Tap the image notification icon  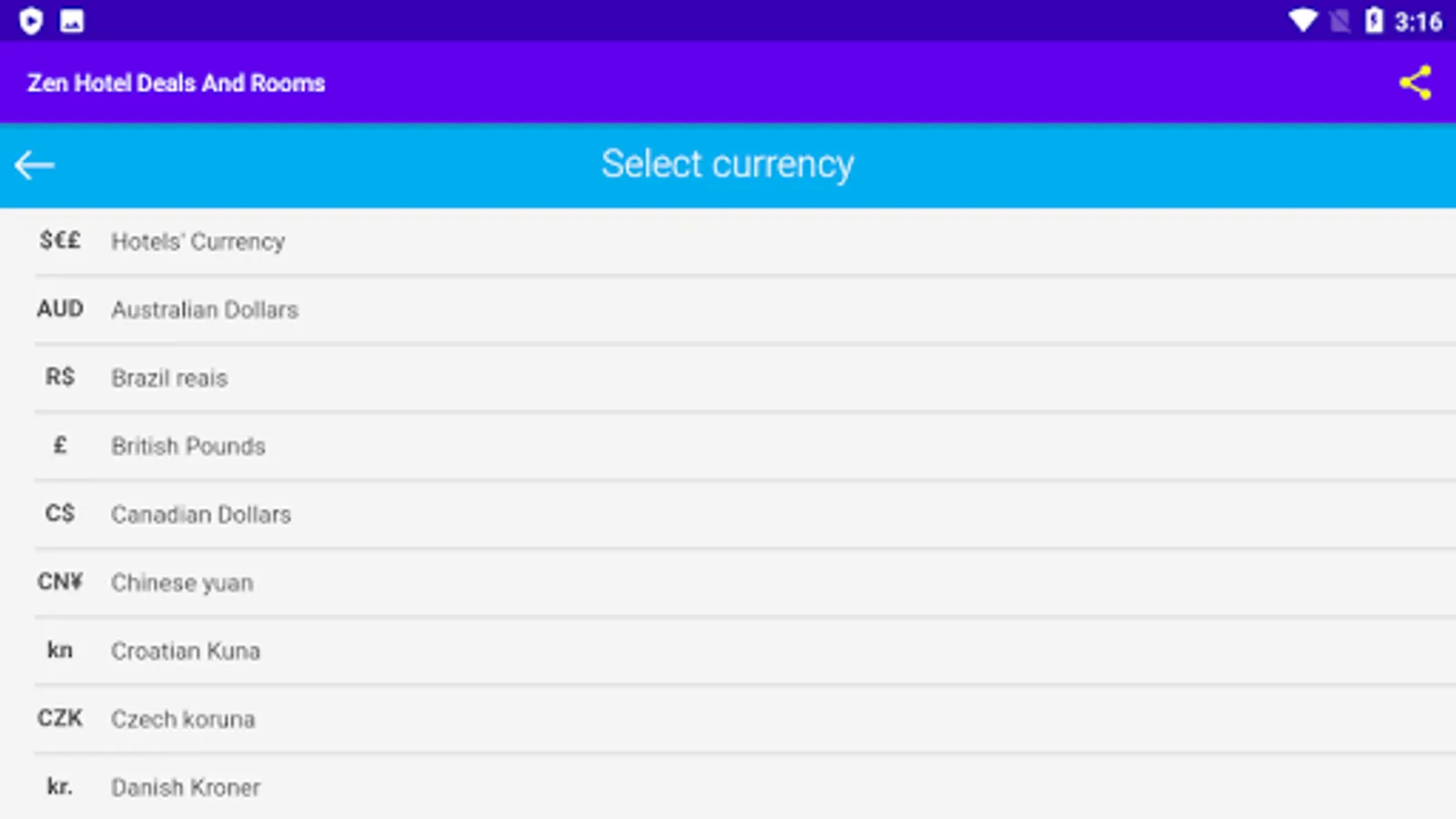click(72, 20)
